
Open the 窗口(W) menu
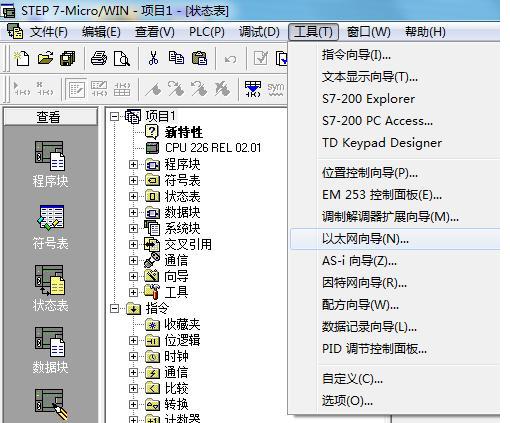click(368, 32)
